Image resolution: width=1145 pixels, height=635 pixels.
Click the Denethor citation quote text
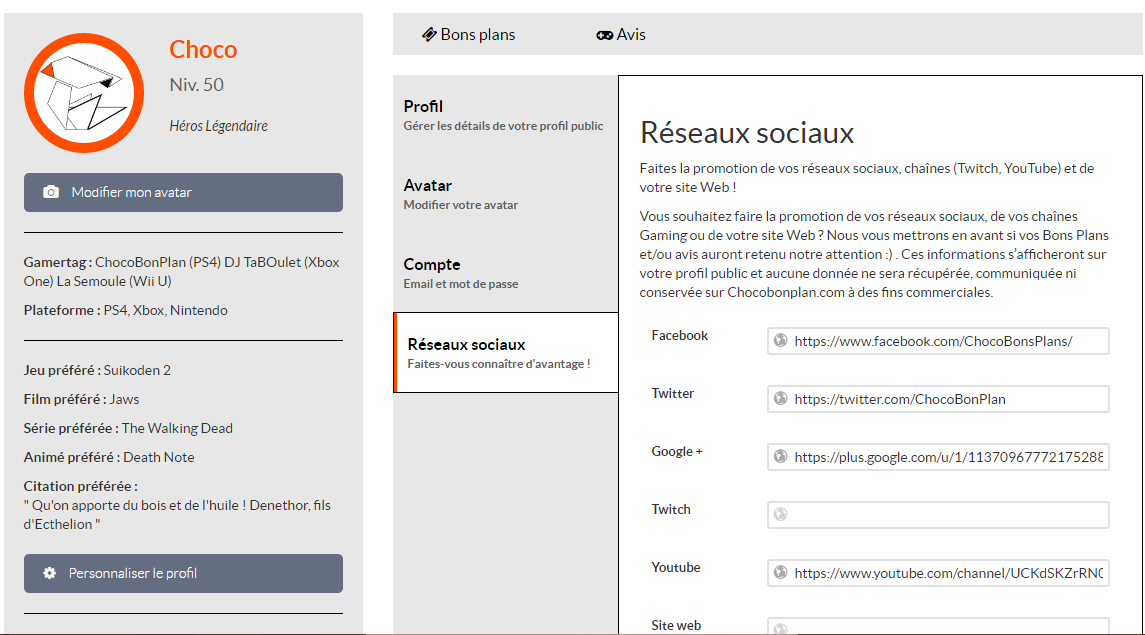[177, 515]
